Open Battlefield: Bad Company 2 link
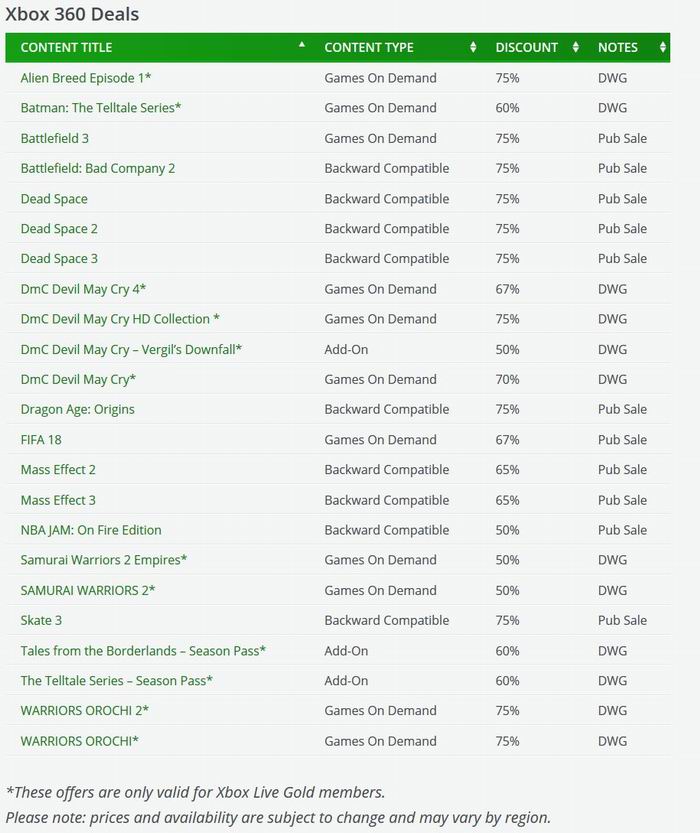 point(98,168)
